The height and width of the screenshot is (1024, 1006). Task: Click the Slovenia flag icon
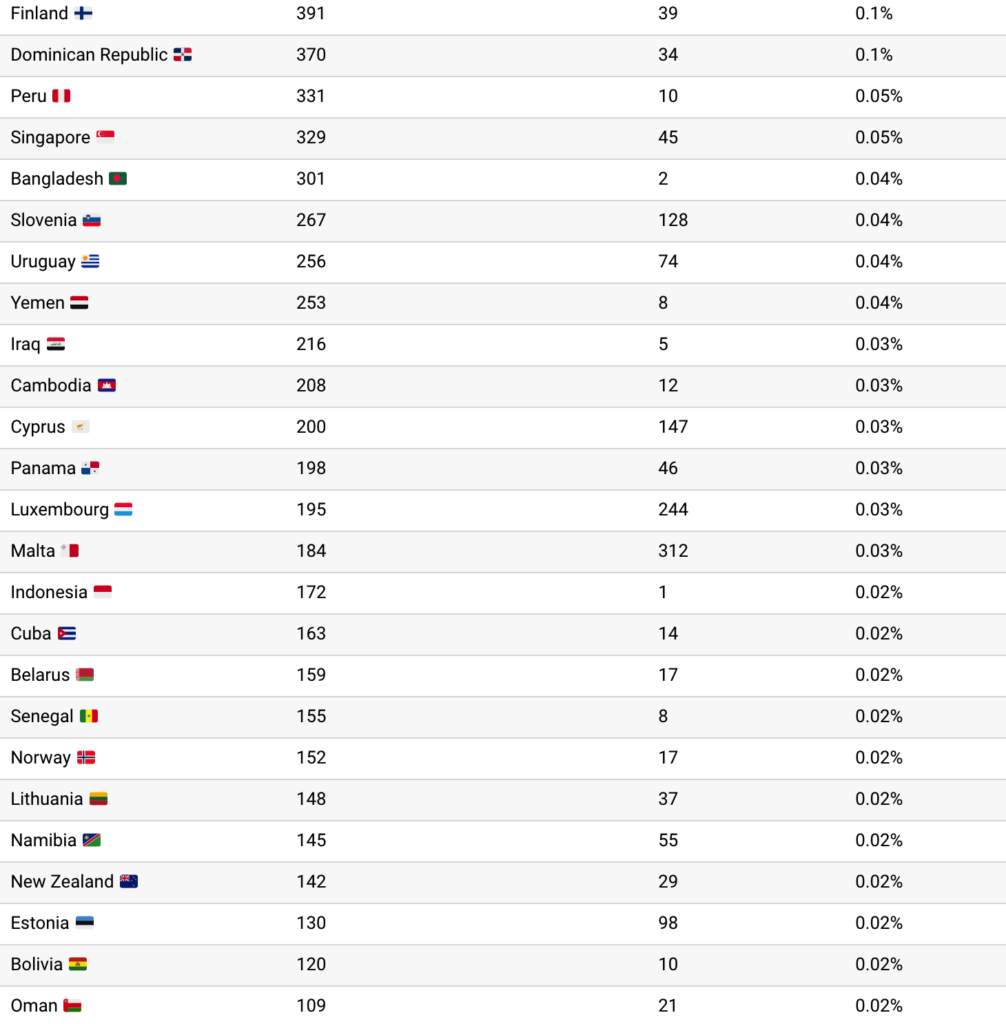[x=92, y=220]
